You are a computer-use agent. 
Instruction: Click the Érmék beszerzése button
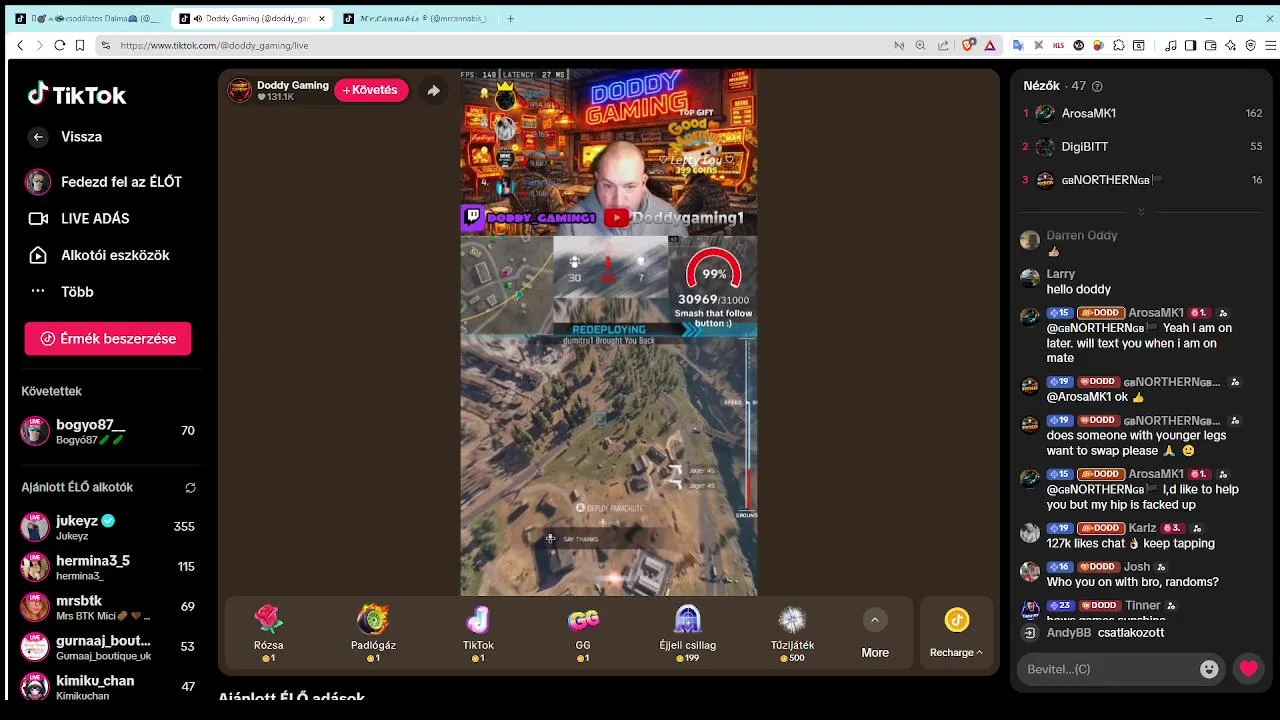[108, 339]
